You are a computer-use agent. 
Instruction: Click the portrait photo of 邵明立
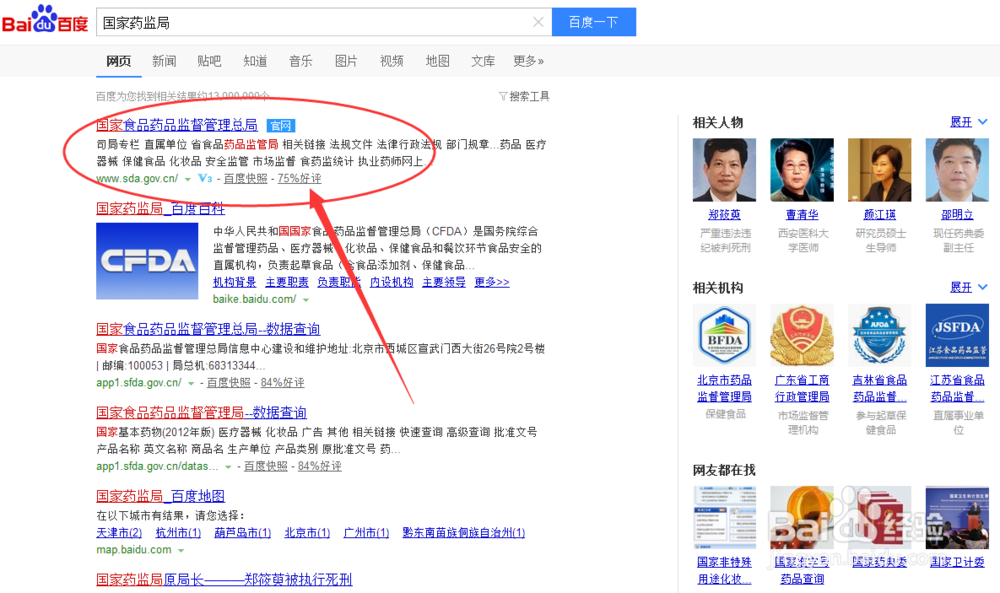[957, 170]
